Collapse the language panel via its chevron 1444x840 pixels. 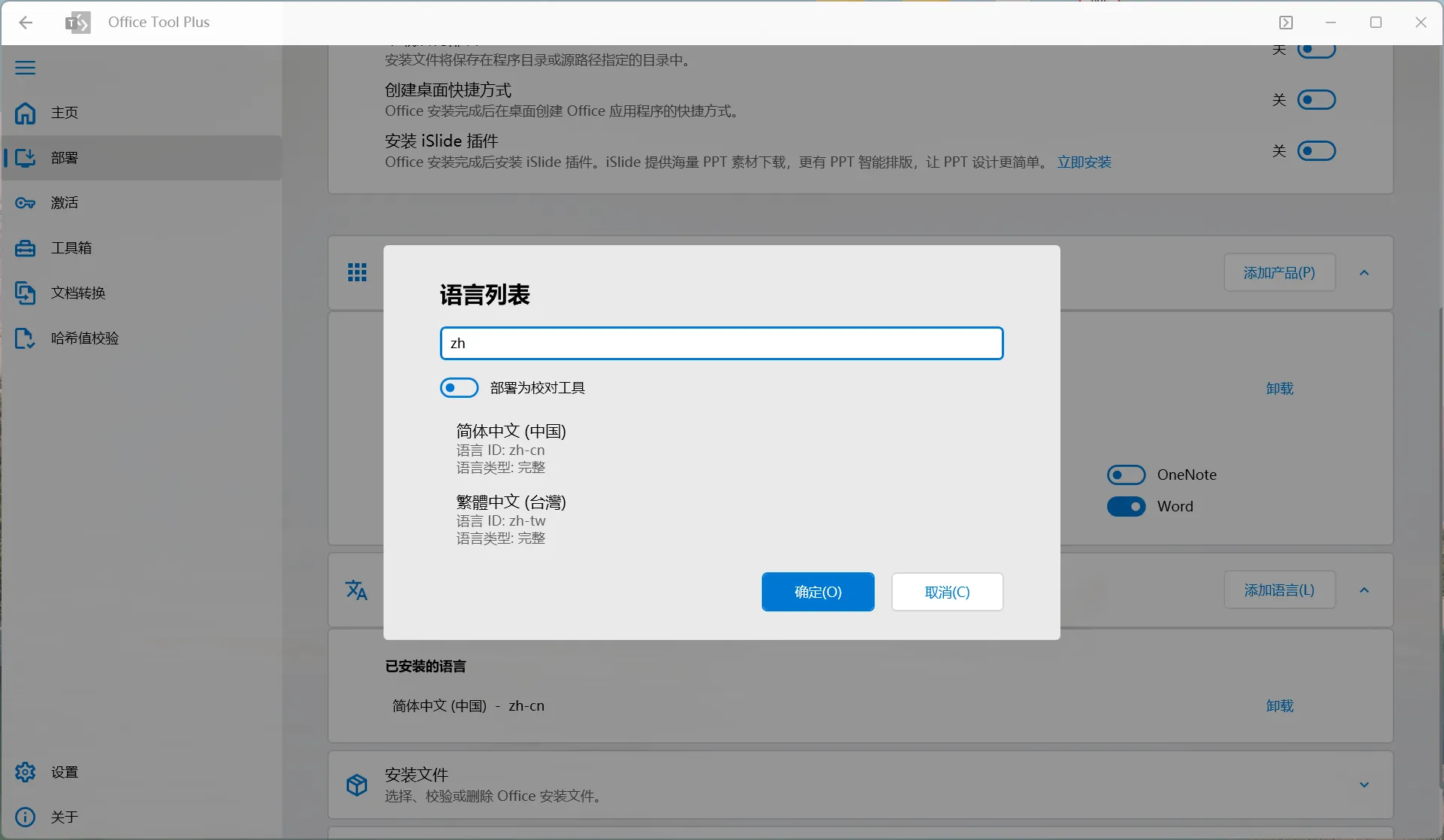click(x=1365, y=590)
